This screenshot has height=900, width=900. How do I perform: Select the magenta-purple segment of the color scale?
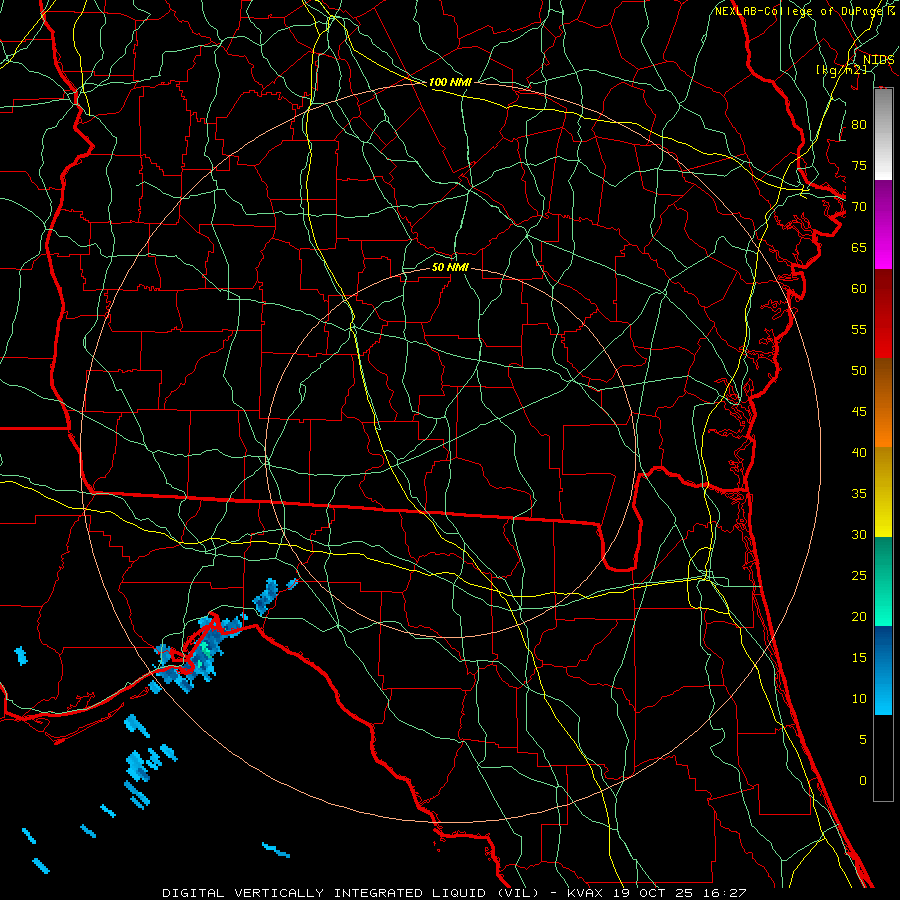point(883,224)
